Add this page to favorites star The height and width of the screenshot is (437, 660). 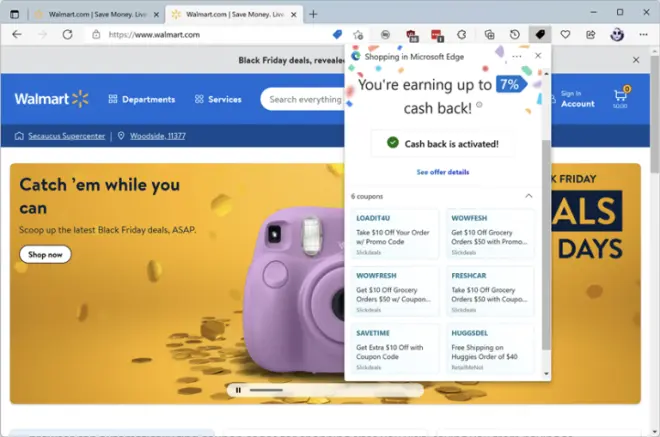[x=358, y=35]
